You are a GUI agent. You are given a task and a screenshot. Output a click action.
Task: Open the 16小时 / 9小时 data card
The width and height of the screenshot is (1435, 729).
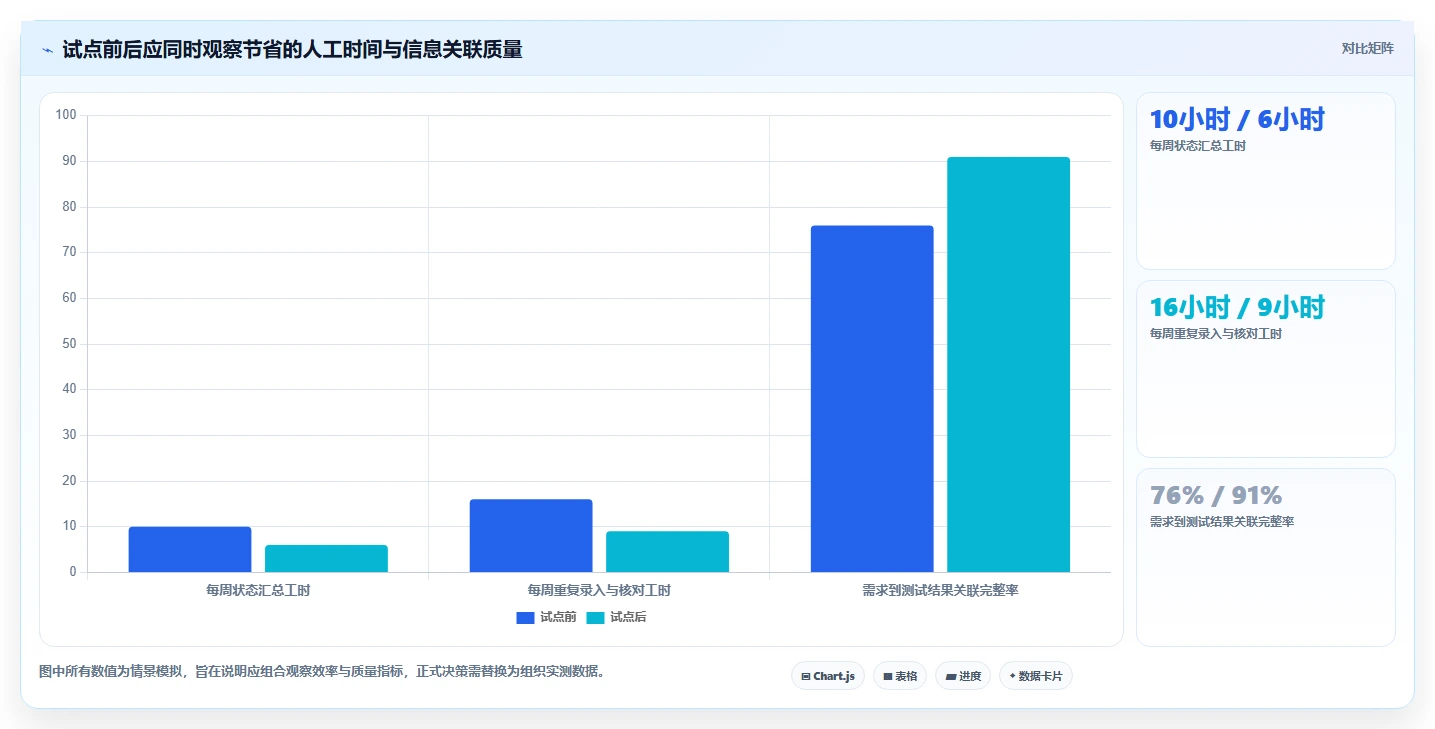[1266, 369]
